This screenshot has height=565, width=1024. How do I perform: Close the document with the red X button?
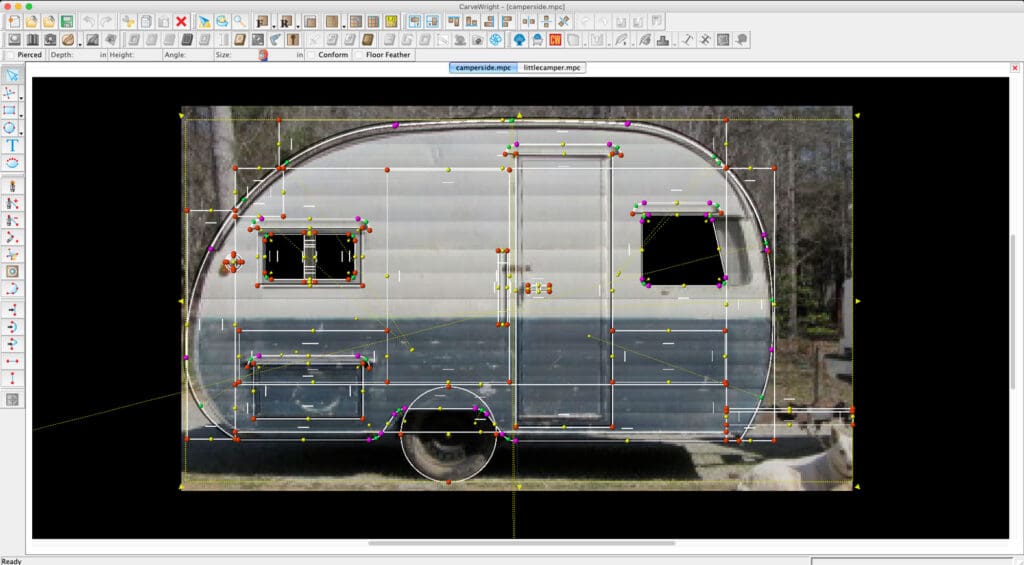(1015, 68)
